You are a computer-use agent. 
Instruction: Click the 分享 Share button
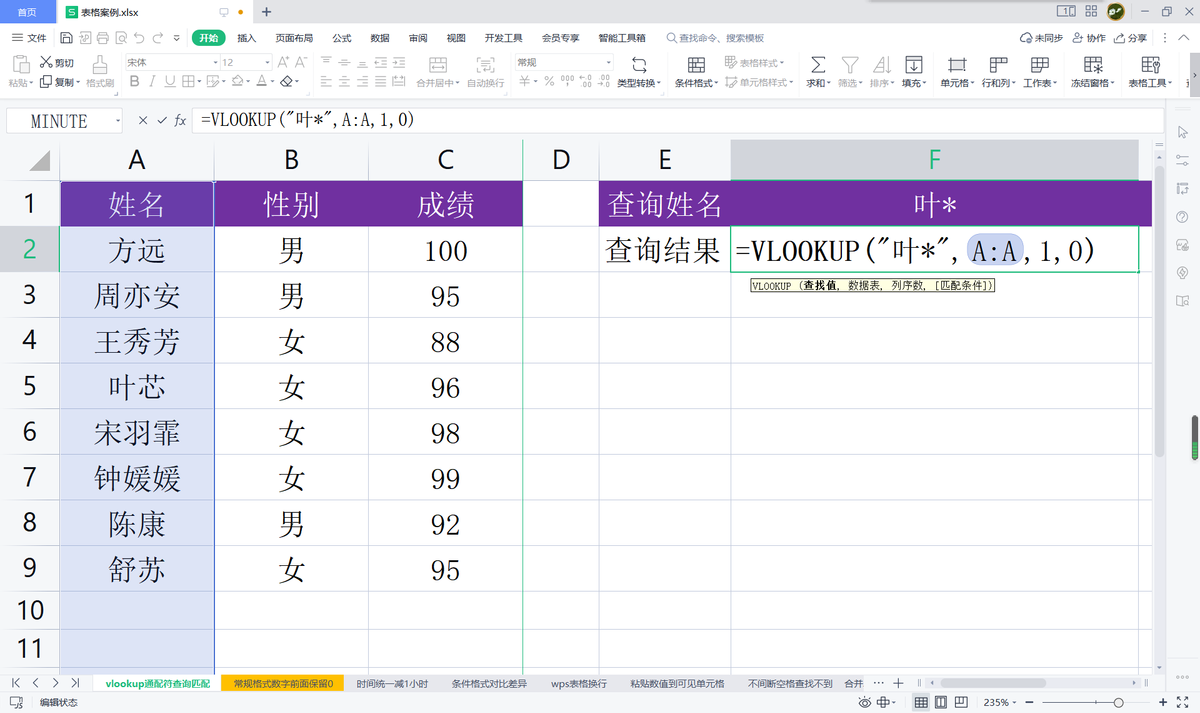point(1130,38)
